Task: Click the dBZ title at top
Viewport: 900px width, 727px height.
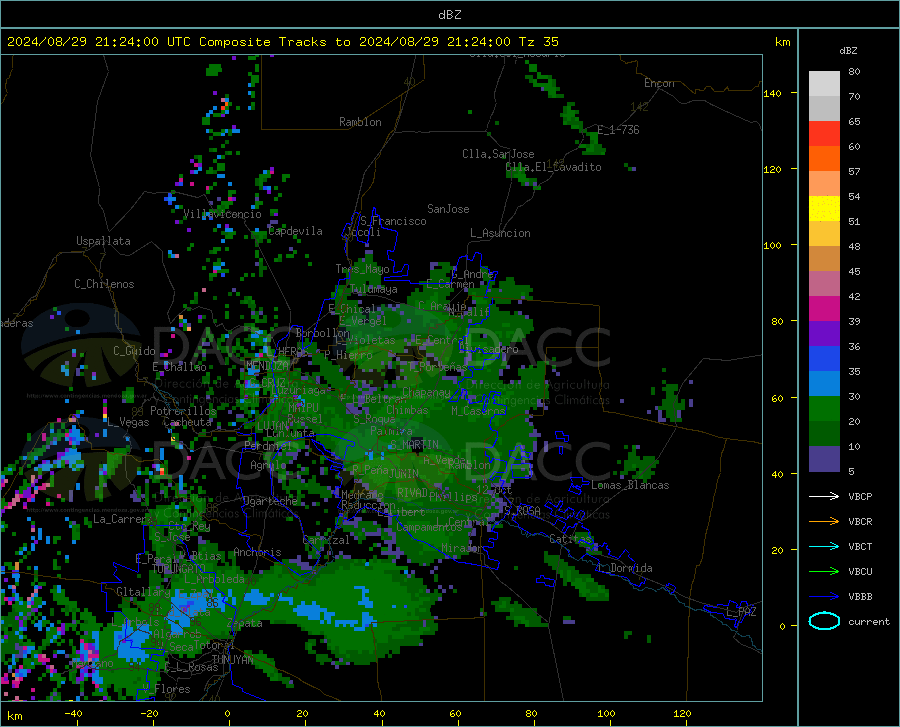Action: 449,15
